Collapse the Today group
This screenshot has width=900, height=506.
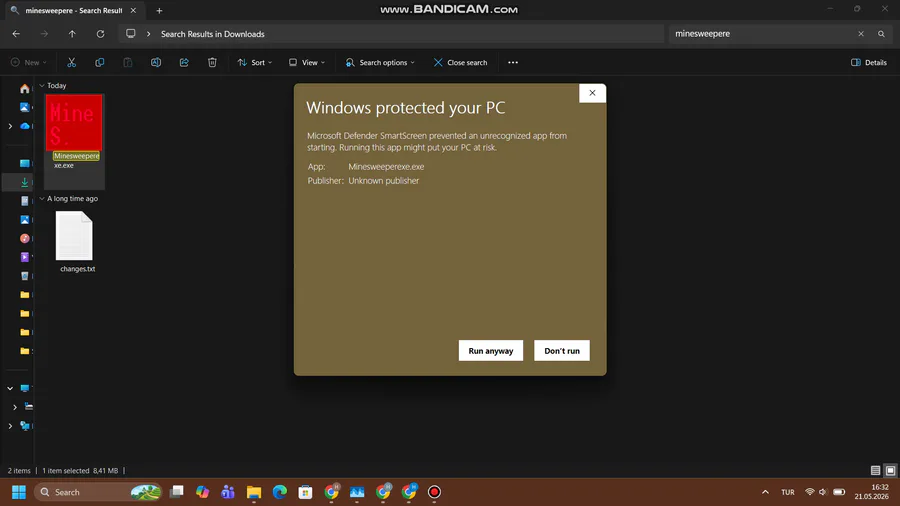pos(42,85)
